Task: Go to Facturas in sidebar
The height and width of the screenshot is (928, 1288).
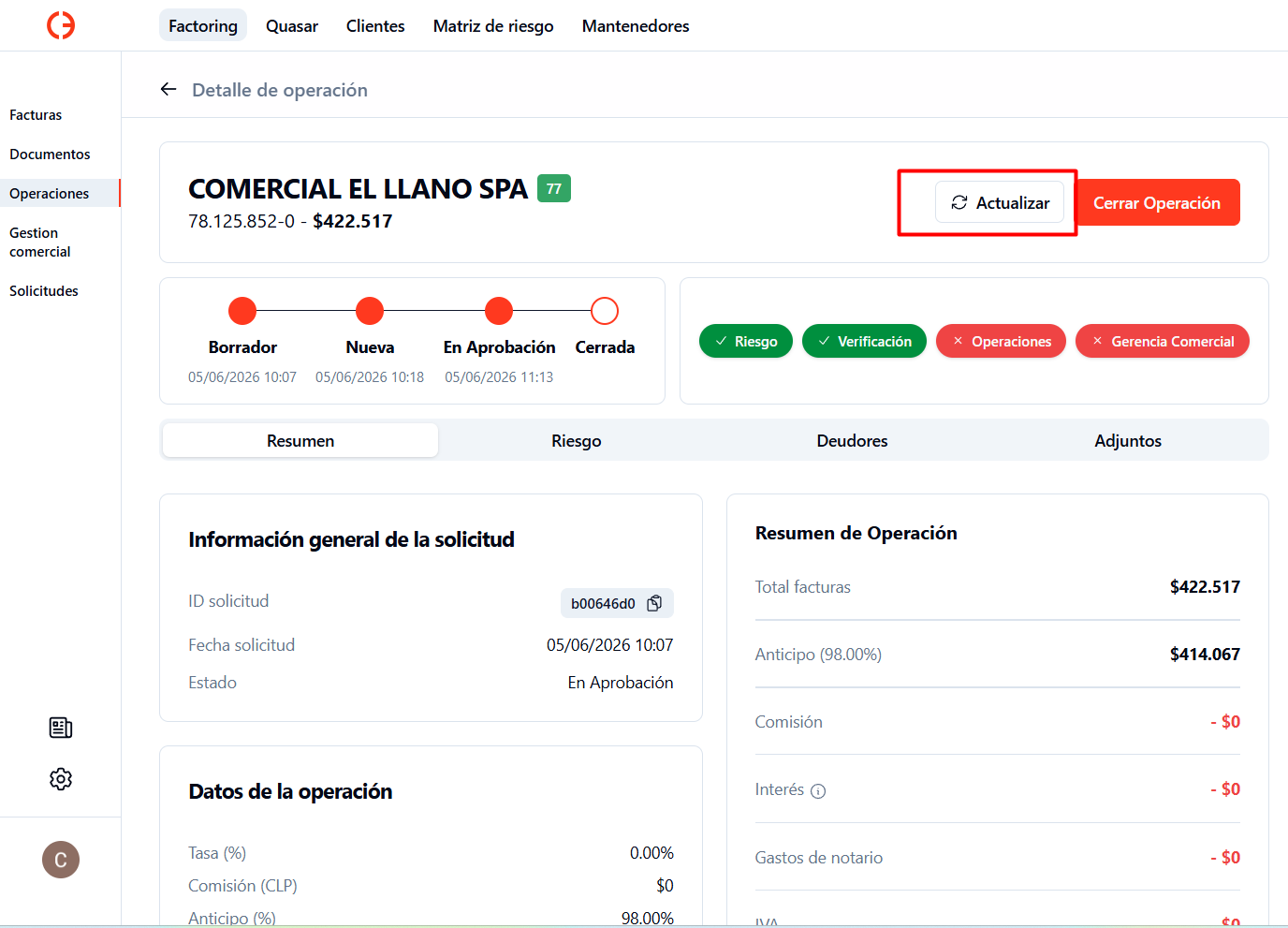Action: click(x=36, y=115)
